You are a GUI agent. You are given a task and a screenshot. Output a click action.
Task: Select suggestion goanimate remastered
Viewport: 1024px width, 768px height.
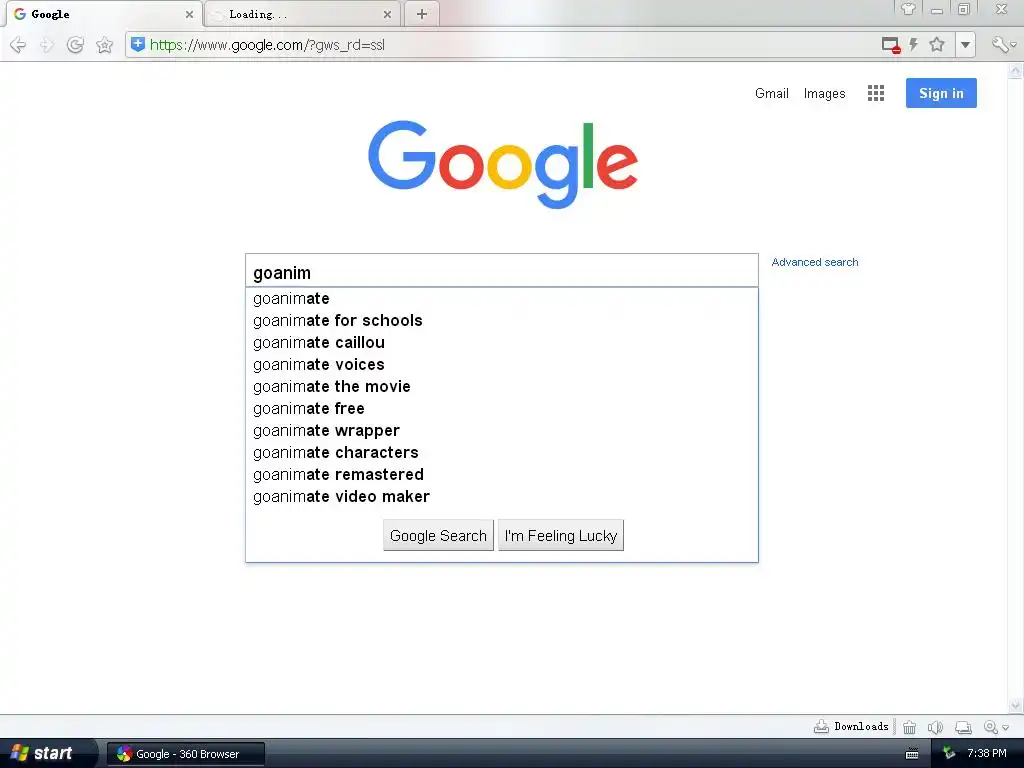[x=502, y=475]
